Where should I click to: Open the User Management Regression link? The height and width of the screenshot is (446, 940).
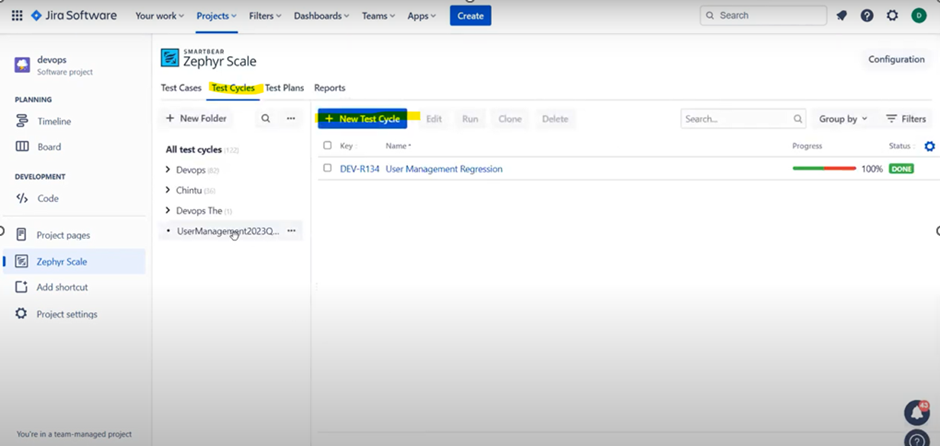click(x=444, y=169)
